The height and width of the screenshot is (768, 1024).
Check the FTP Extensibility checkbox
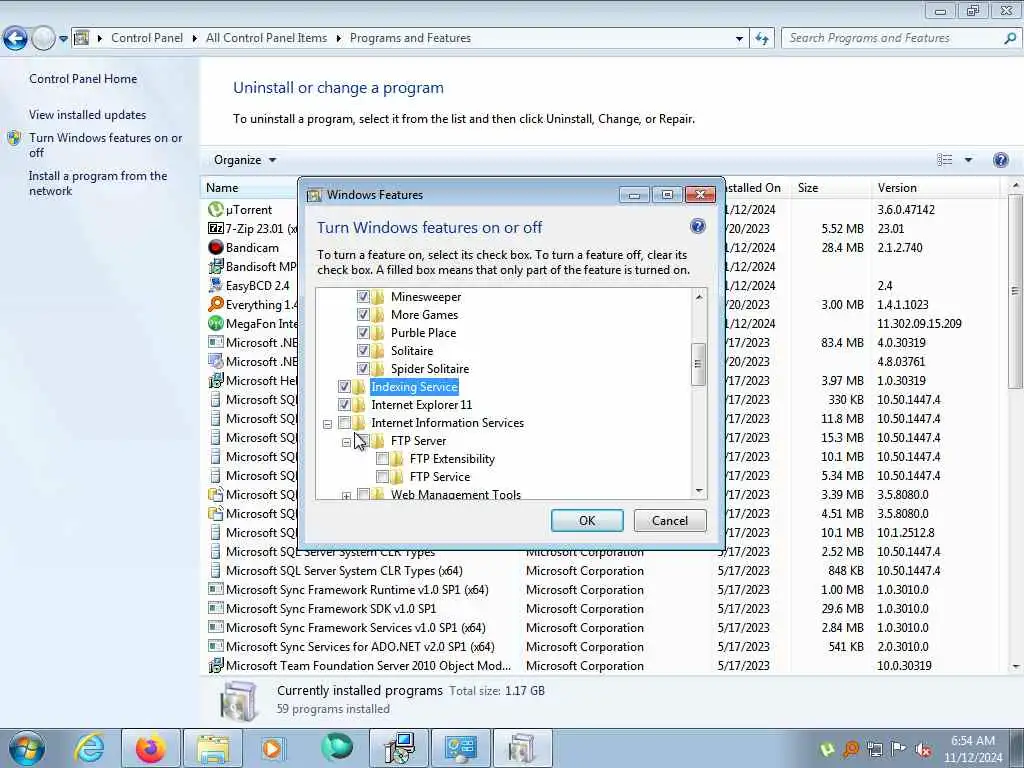point(383,458)
